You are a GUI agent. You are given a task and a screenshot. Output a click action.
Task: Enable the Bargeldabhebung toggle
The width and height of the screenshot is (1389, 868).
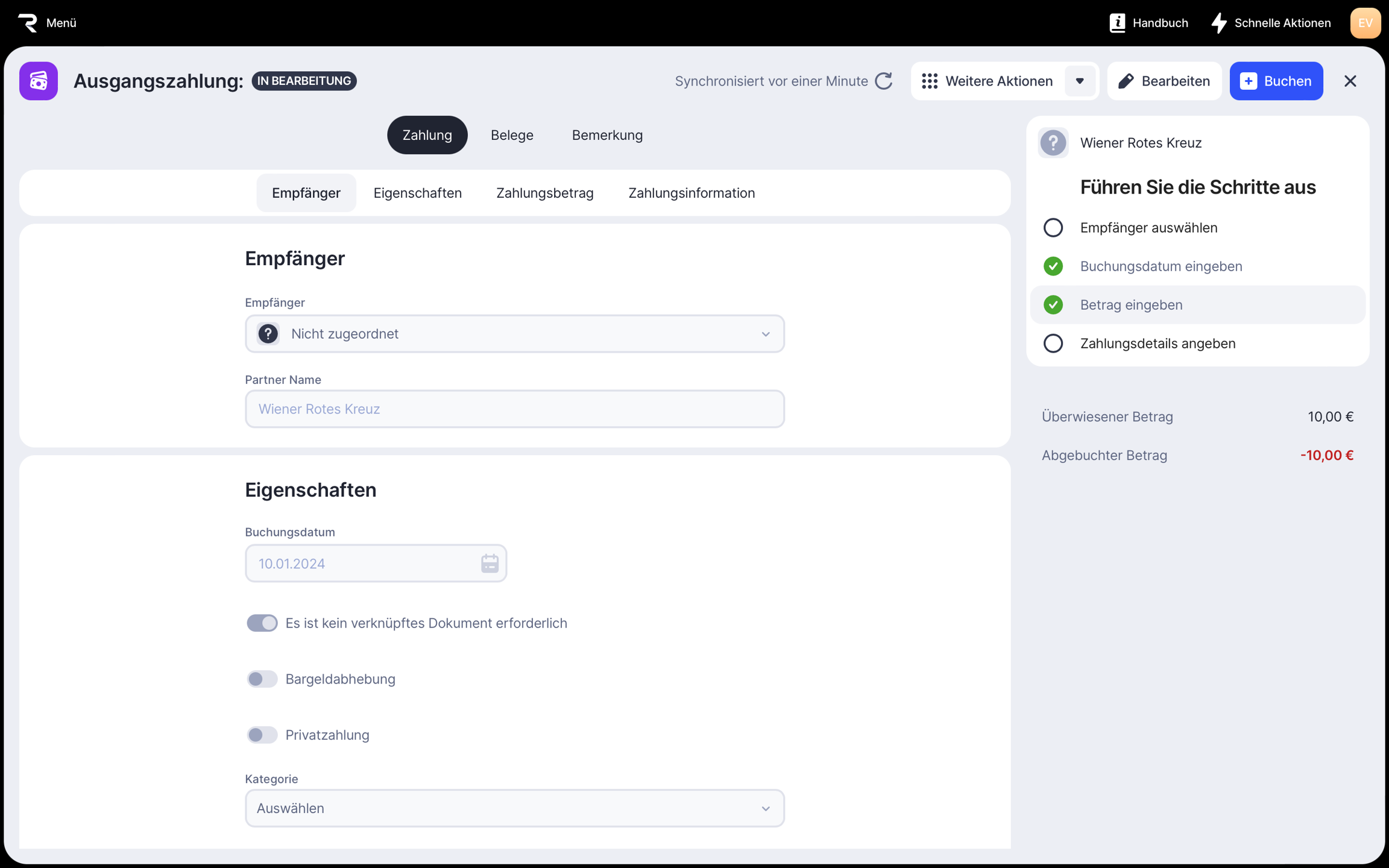click(262, 679)
